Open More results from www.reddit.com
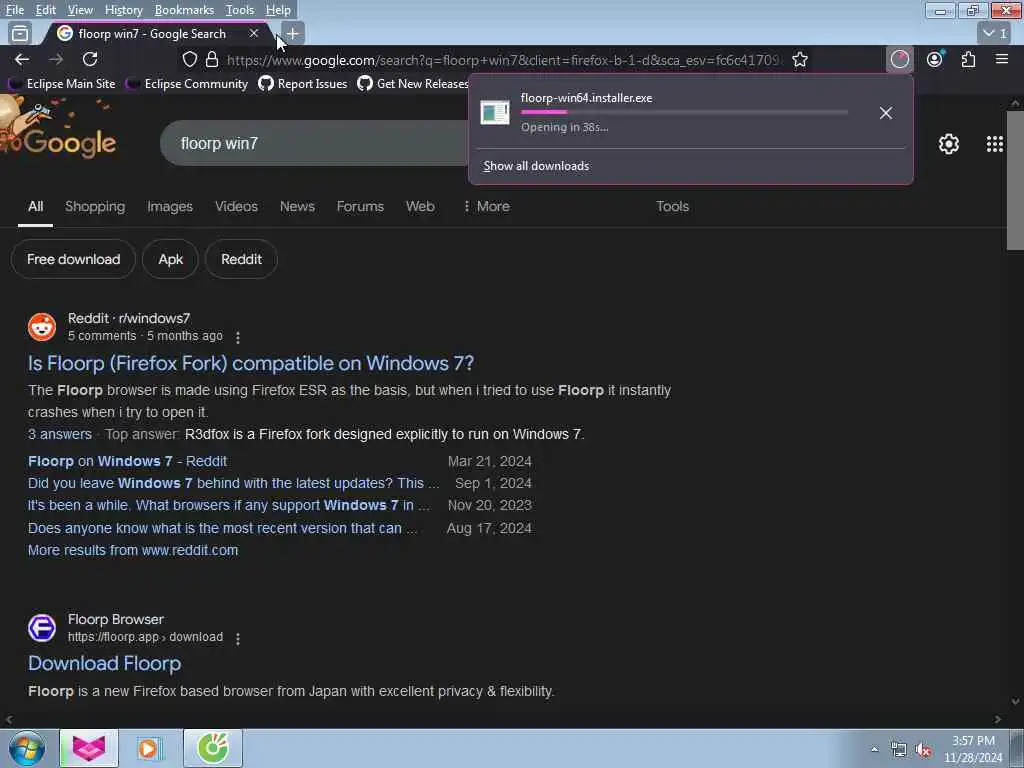Viewport: 1024px width, 768px height. click(133, 551)
